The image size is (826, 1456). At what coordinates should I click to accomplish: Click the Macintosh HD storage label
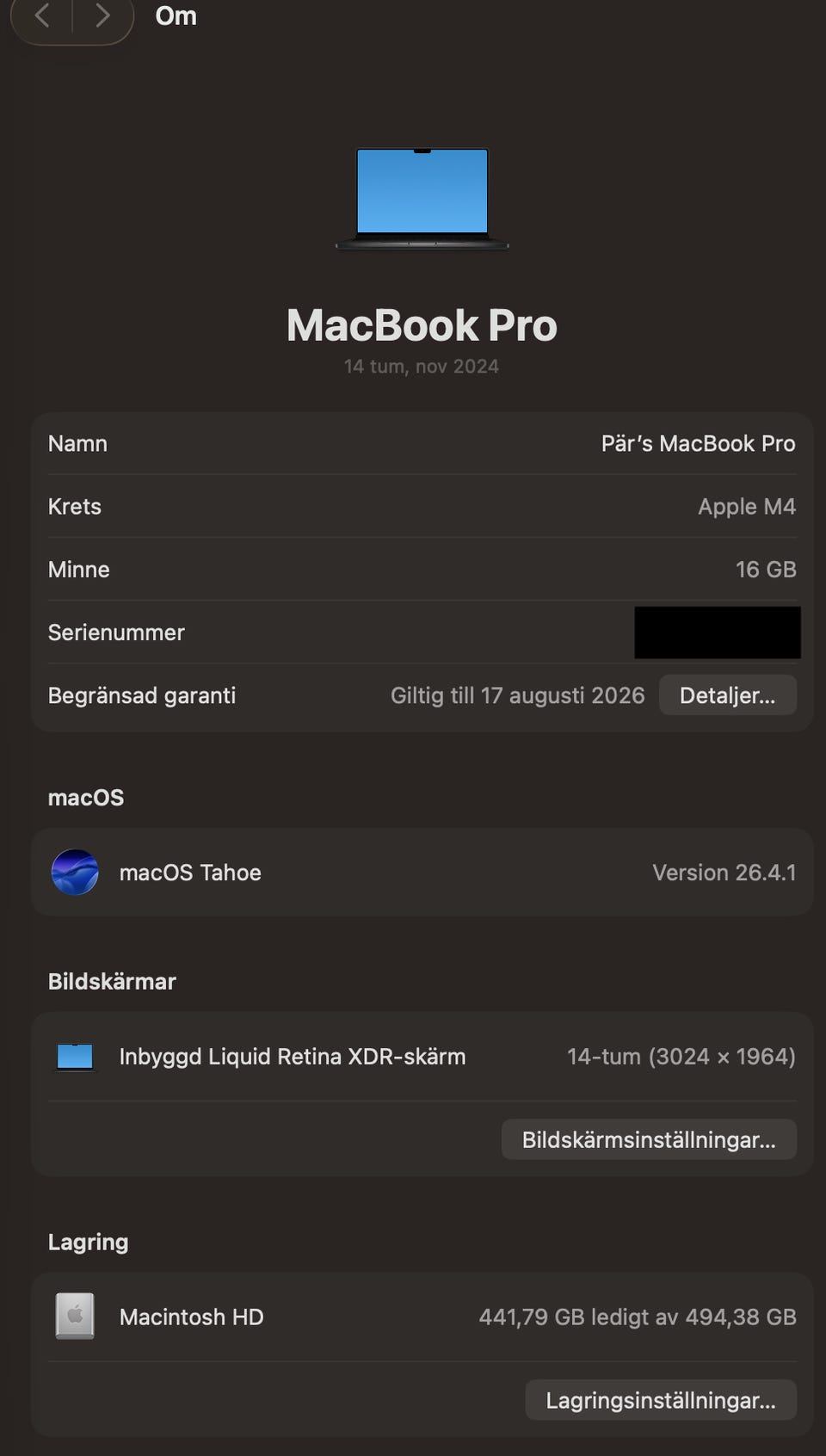(191, 1317)
